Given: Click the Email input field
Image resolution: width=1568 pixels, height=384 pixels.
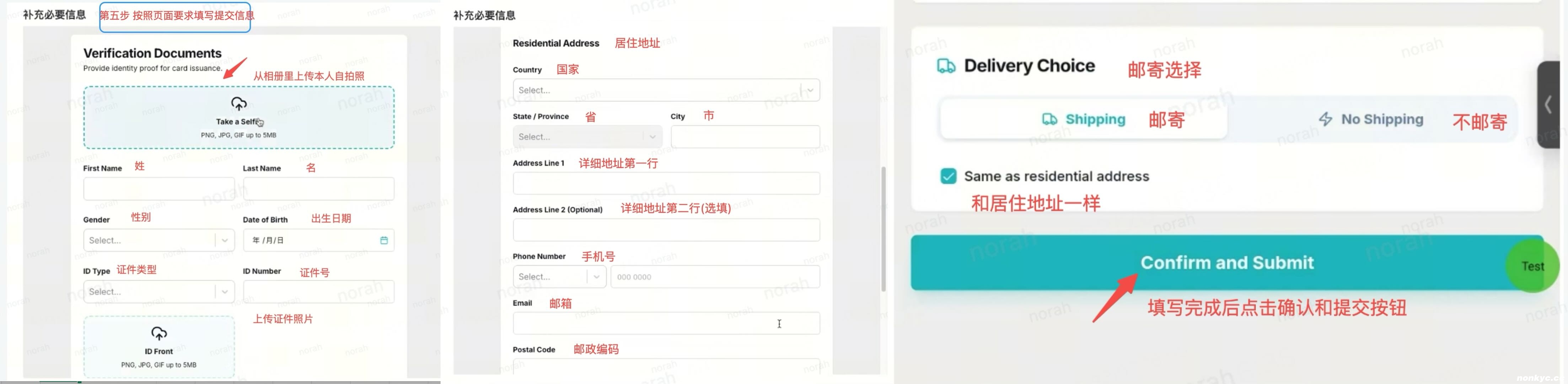Looking at the screenshot, I should [666, 323].
